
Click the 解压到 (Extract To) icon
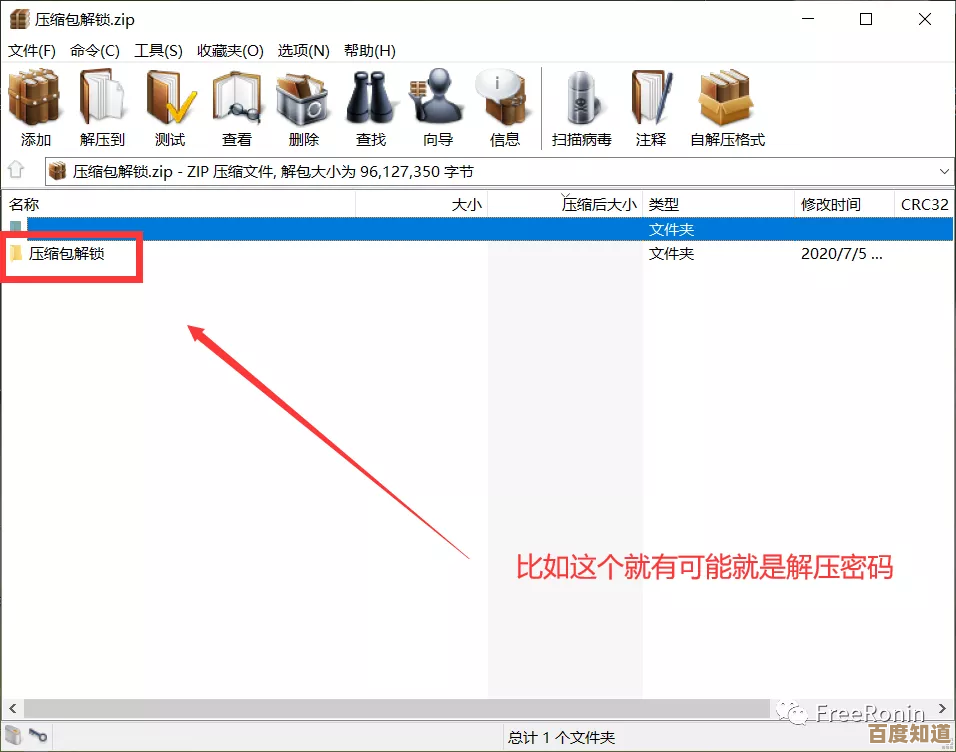[102, 108]
